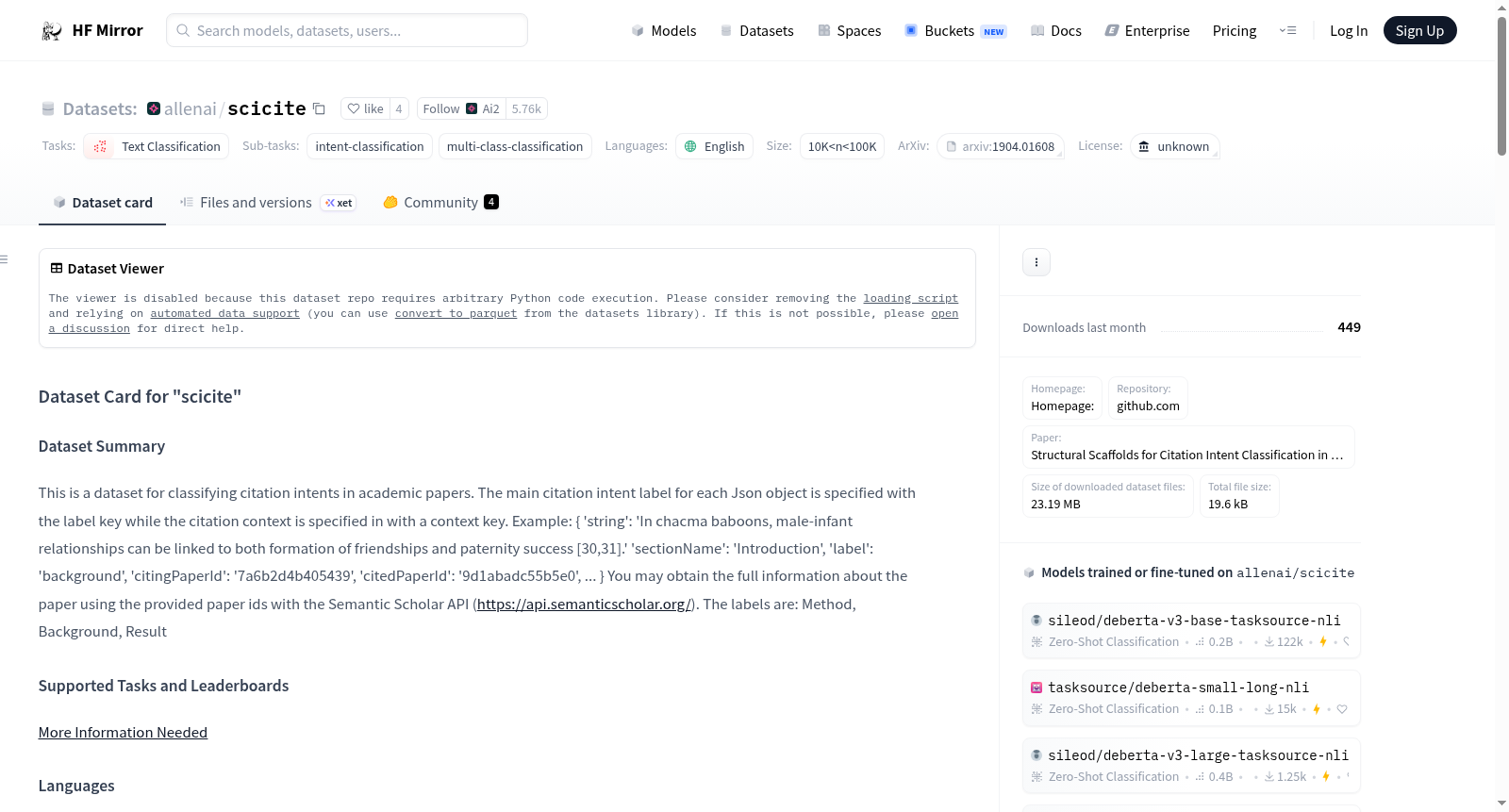This screenshot has width=1509, height=812.
Task: Open the Buckets section
Action: [955, 30]
